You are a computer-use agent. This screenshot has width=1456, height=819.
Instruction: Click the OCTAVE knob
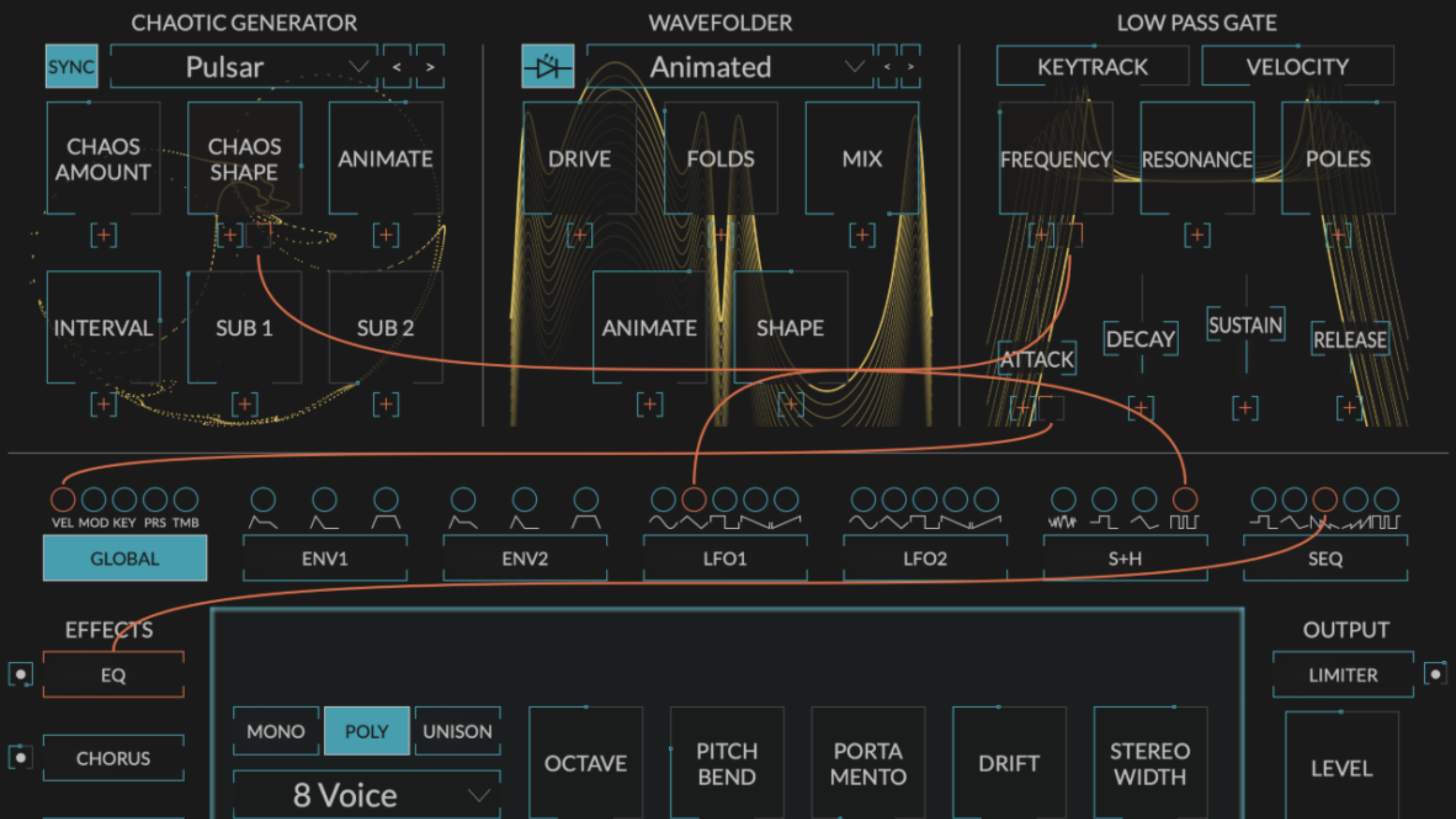(x=586, y=763)
